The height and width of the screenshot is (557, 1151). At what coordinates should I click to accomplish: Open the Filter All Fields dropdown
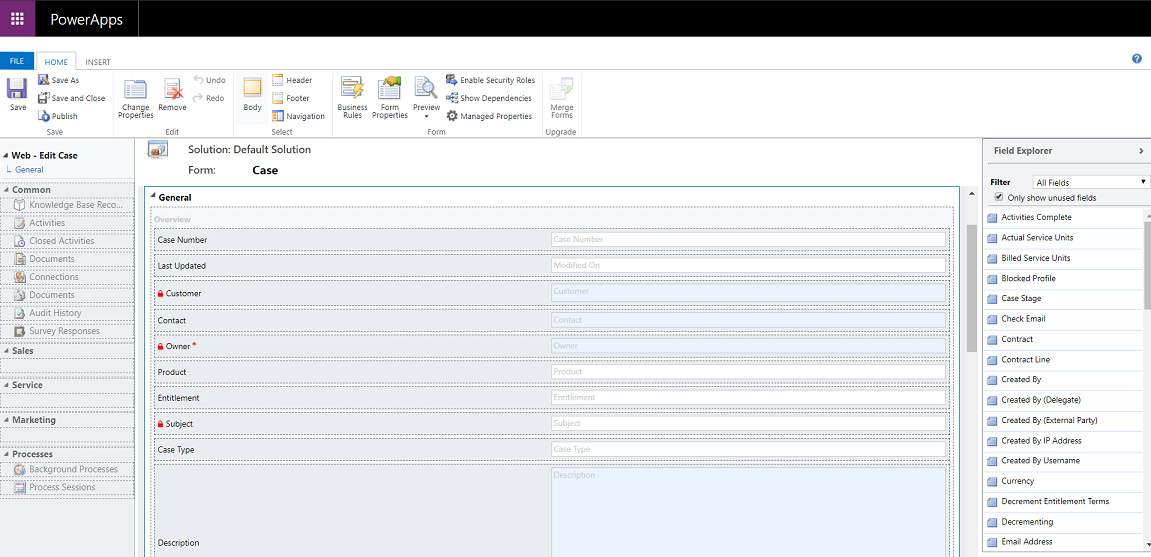point(1090,182)
